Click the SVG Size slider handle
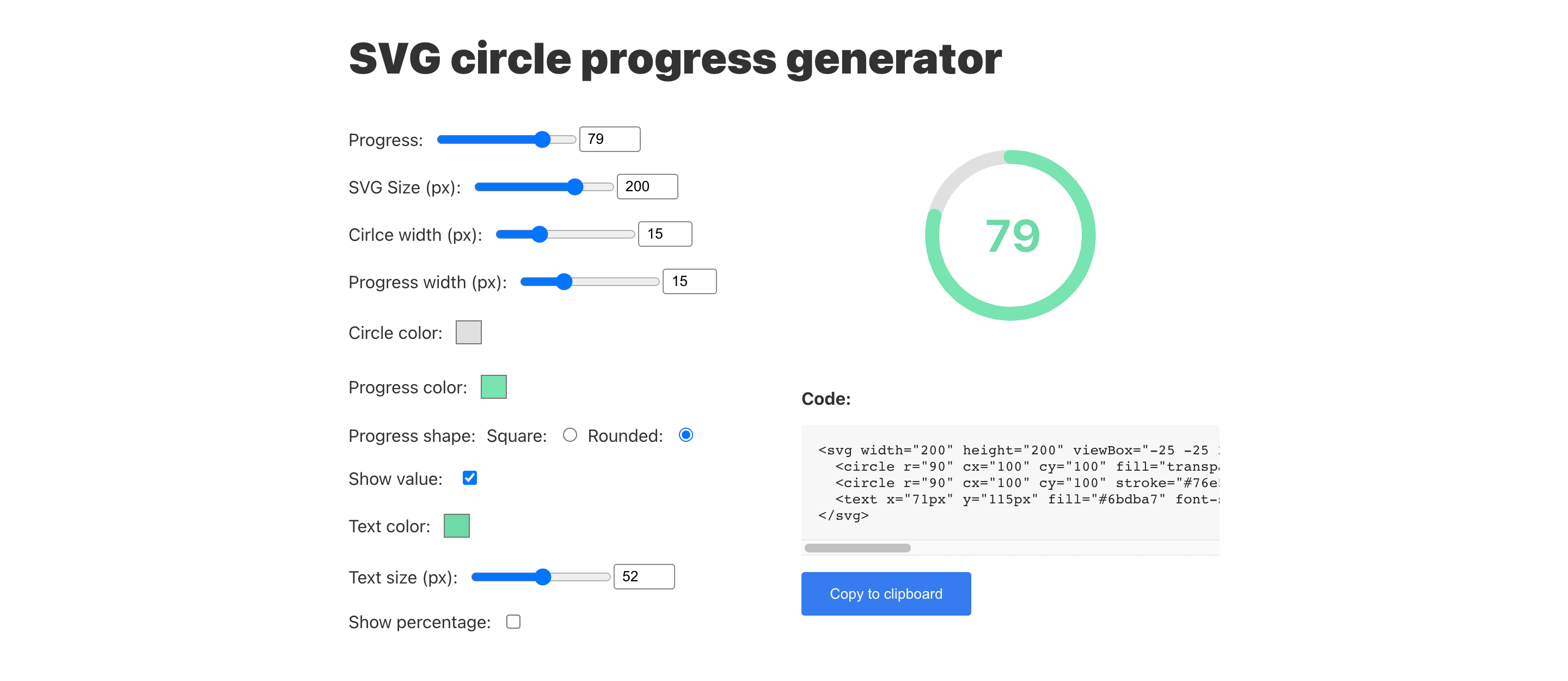The height and width of the screenshot is (681, 1568). [x=576, y=187]
